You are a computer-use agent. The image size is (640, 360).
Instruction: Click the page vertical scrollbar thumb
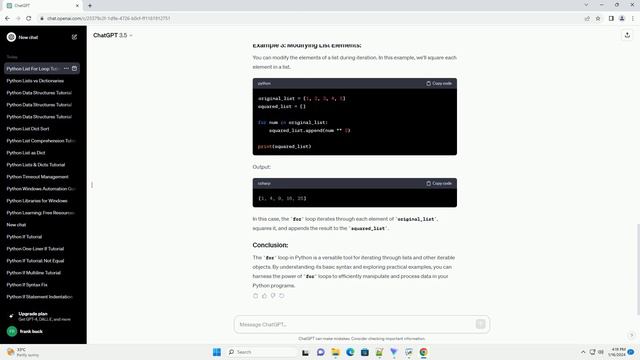[638, 269]
